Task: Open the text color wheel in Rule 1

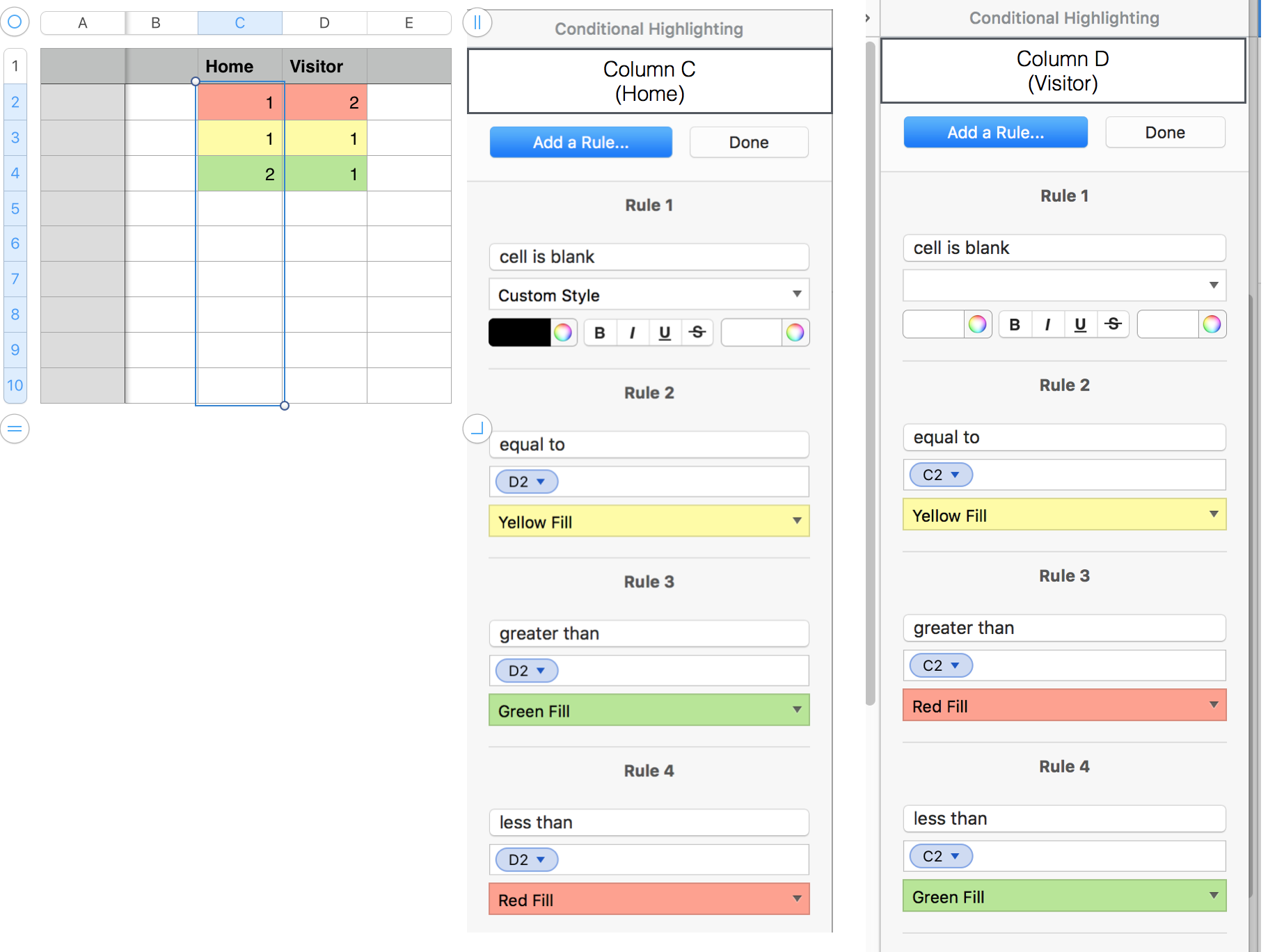Action: [x=564, y=333]
